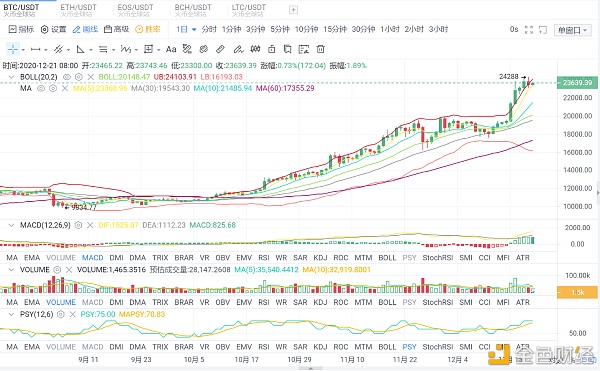Click the trash can delete drawings icon
Viewport: 600px width, 371px height.
click(321, 49)
